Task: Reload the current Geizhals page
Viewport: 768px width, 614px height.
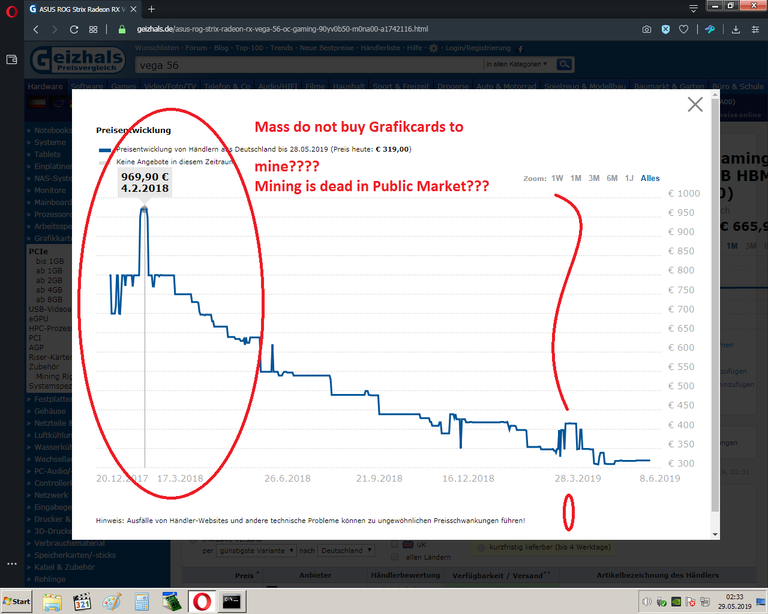Action: click(x=74, y=29)
